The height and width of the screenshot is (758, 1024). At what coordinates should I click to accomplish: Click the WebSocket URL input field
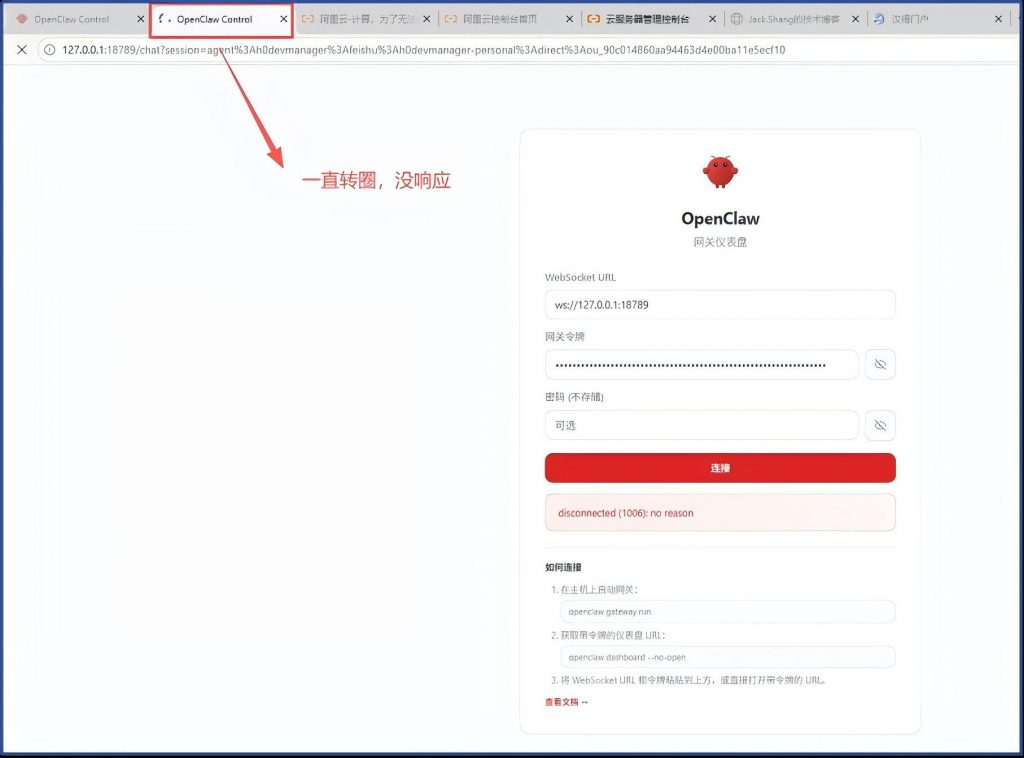[x=719, y=304]
